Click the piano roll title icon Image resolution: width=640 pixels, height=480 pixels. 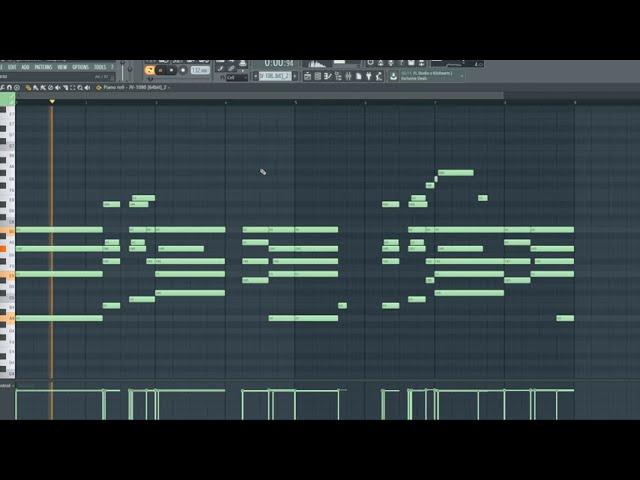click(x=98, y=88)
